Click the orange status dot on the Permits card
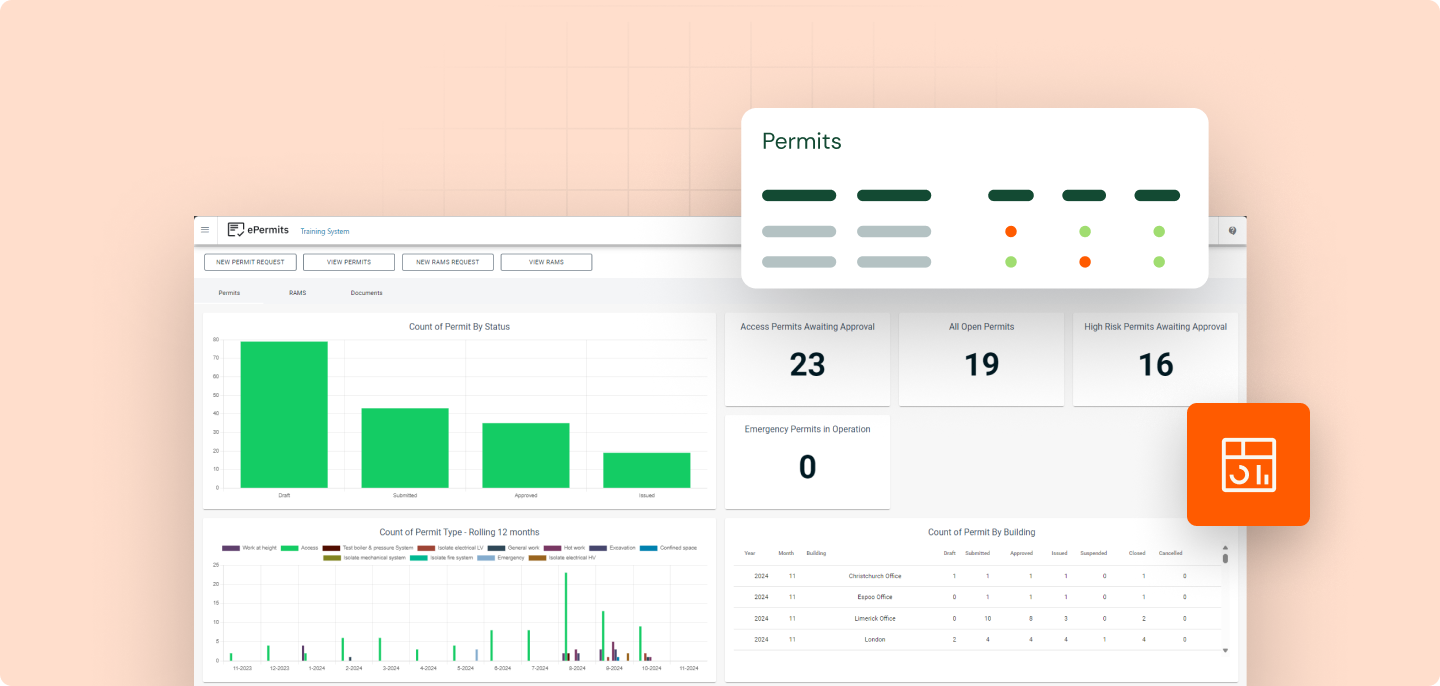The image size is (1440, 686). (x=1010, y=231)
